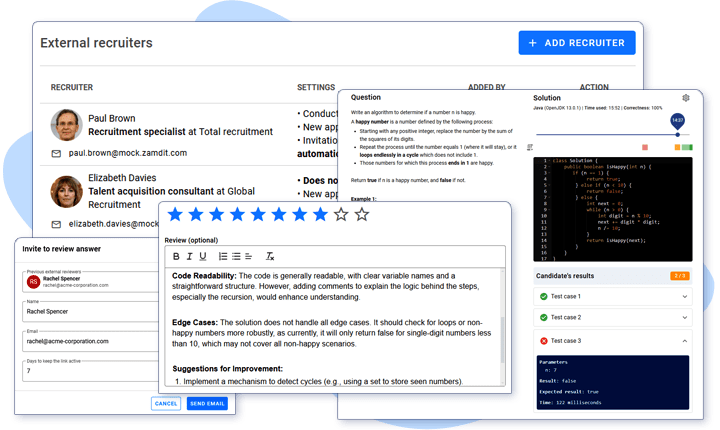Click the RECRUITER column header
This screenshot has height=430, width=720.
click(72, 87)
